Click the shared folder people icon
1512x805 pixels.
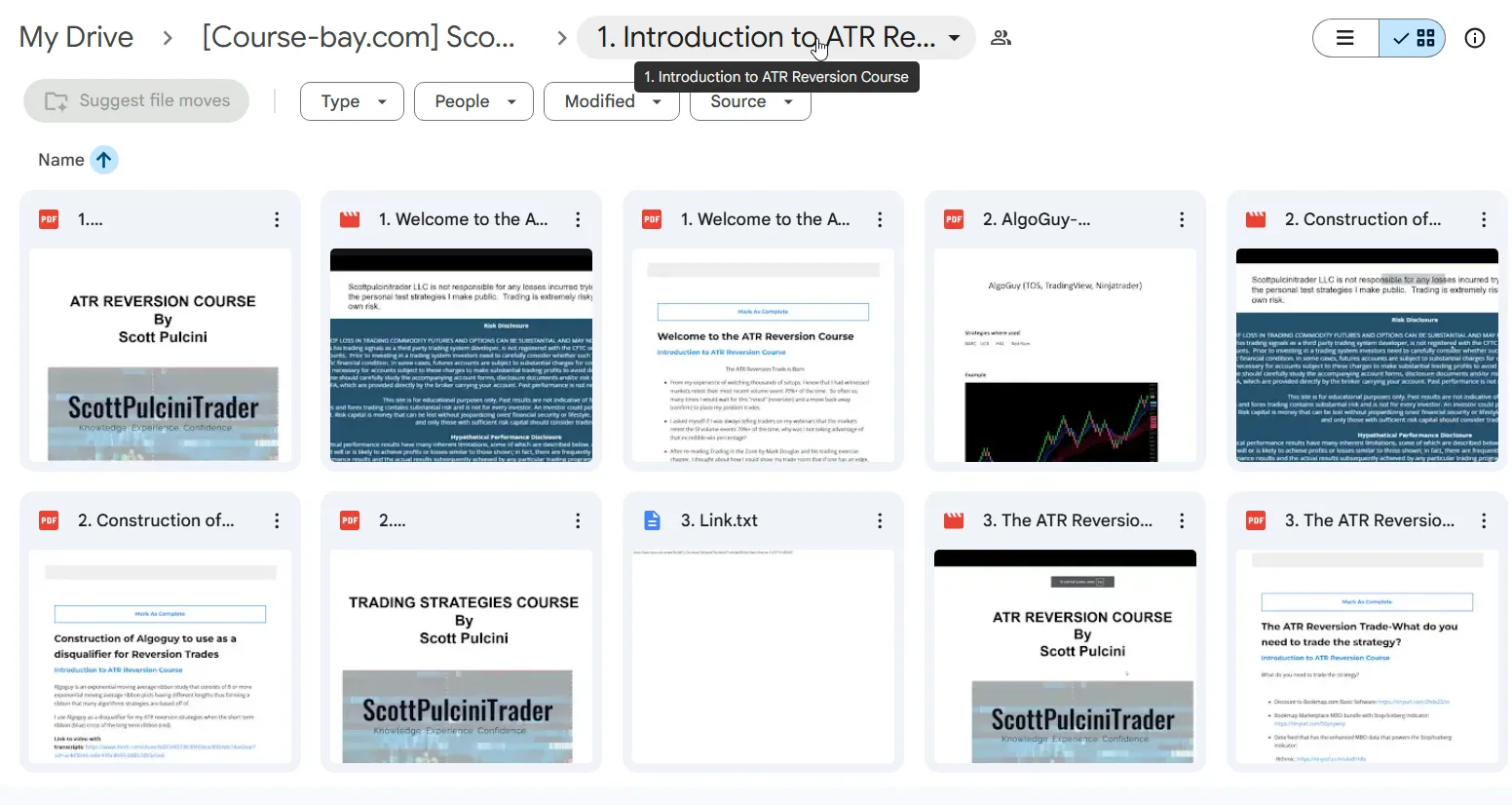[x=1001, y=38]
